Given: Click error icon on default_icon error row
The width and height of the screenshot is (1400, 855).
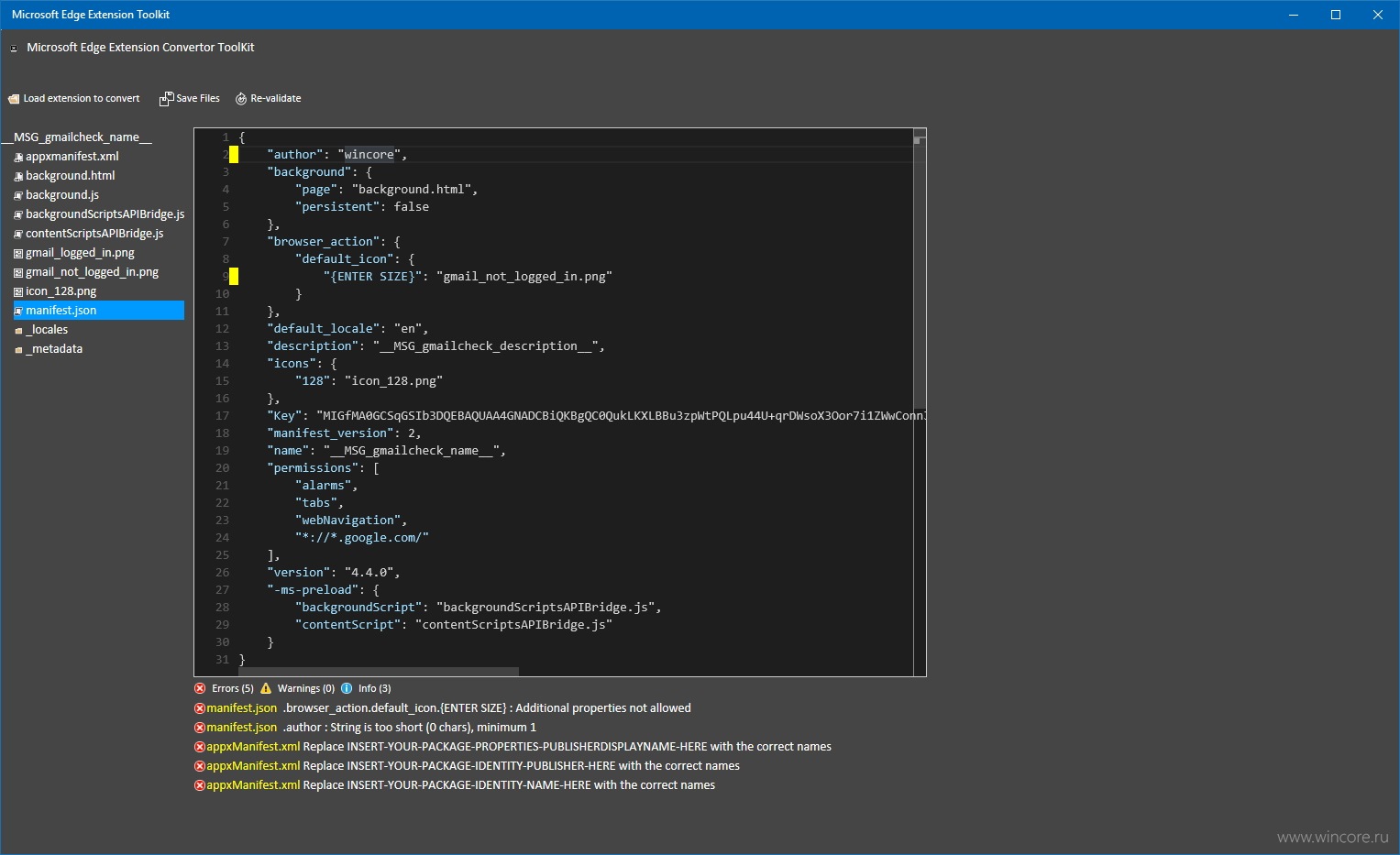Looking at the screenshot, I should (x=200, y=708).
